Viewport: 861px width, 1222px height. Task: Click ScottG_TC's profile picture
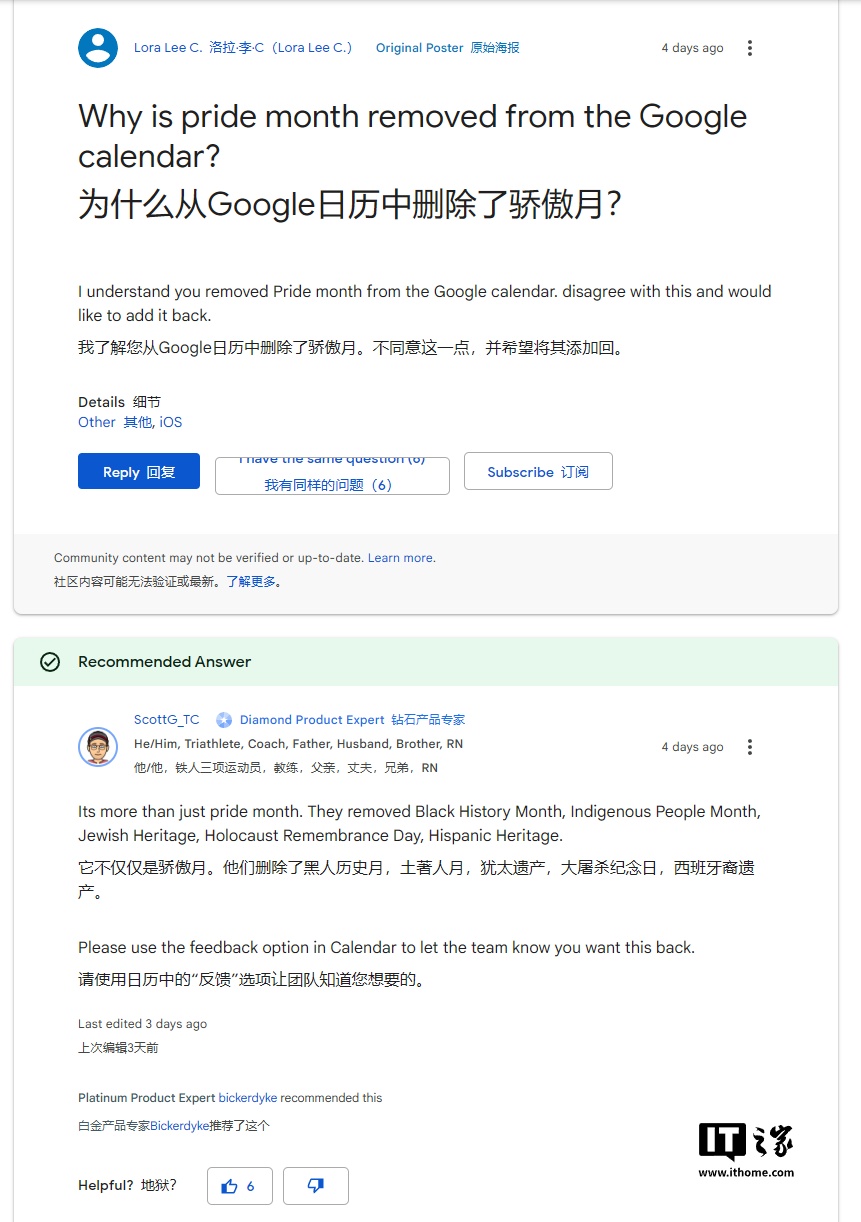point(98,747)
